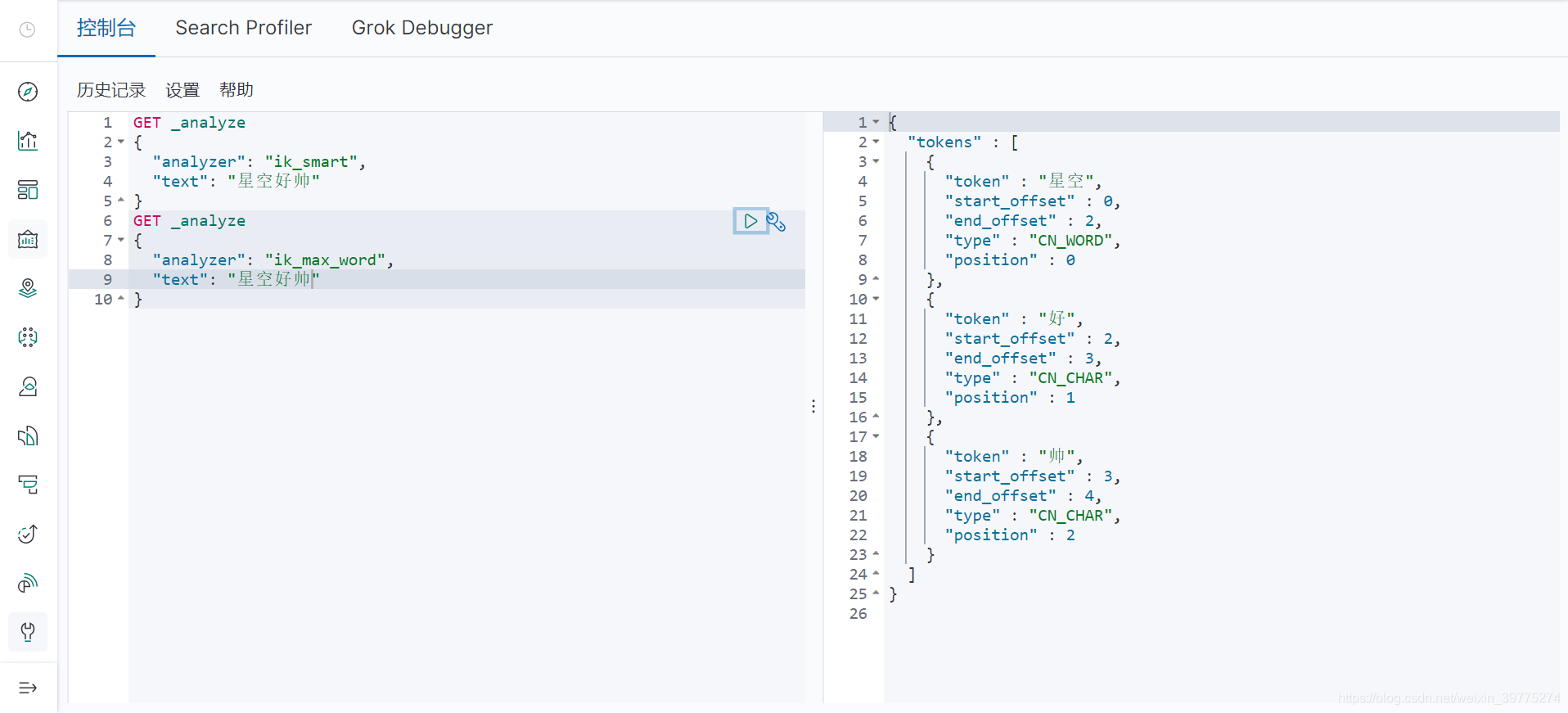The image size is (1568, 713).
Task: Click token "帅" in response line 18
Action: 1057,456
